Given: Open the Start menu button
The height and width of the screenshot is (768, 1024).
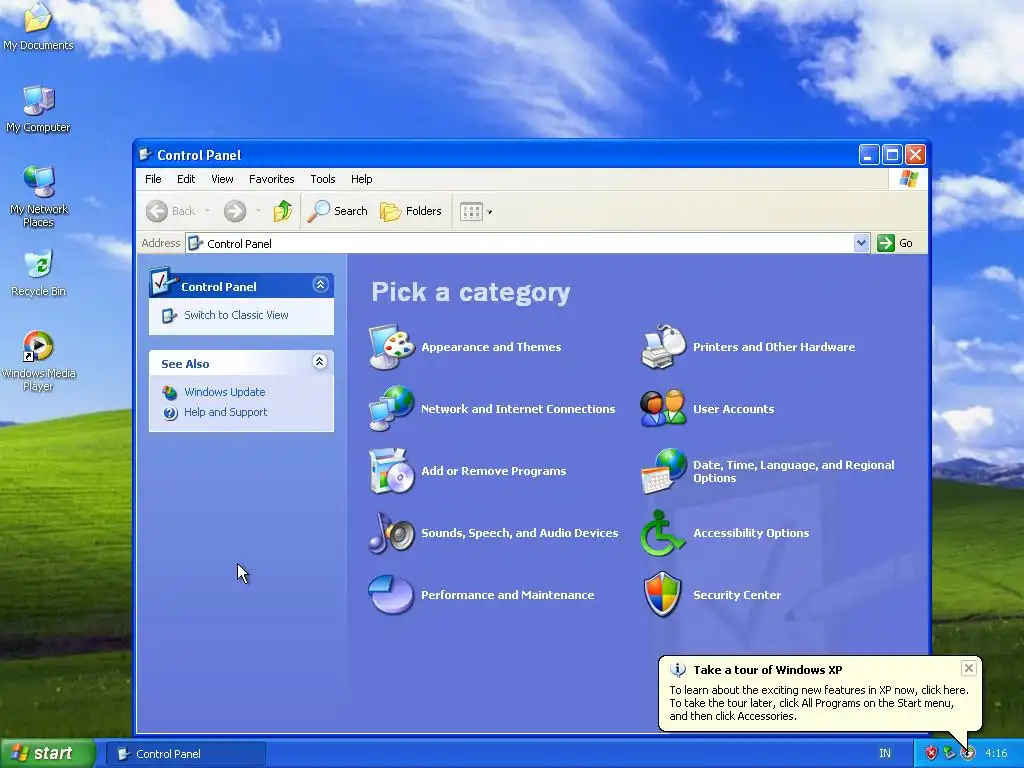Looking at the screenshot, I should click(48, 753).
